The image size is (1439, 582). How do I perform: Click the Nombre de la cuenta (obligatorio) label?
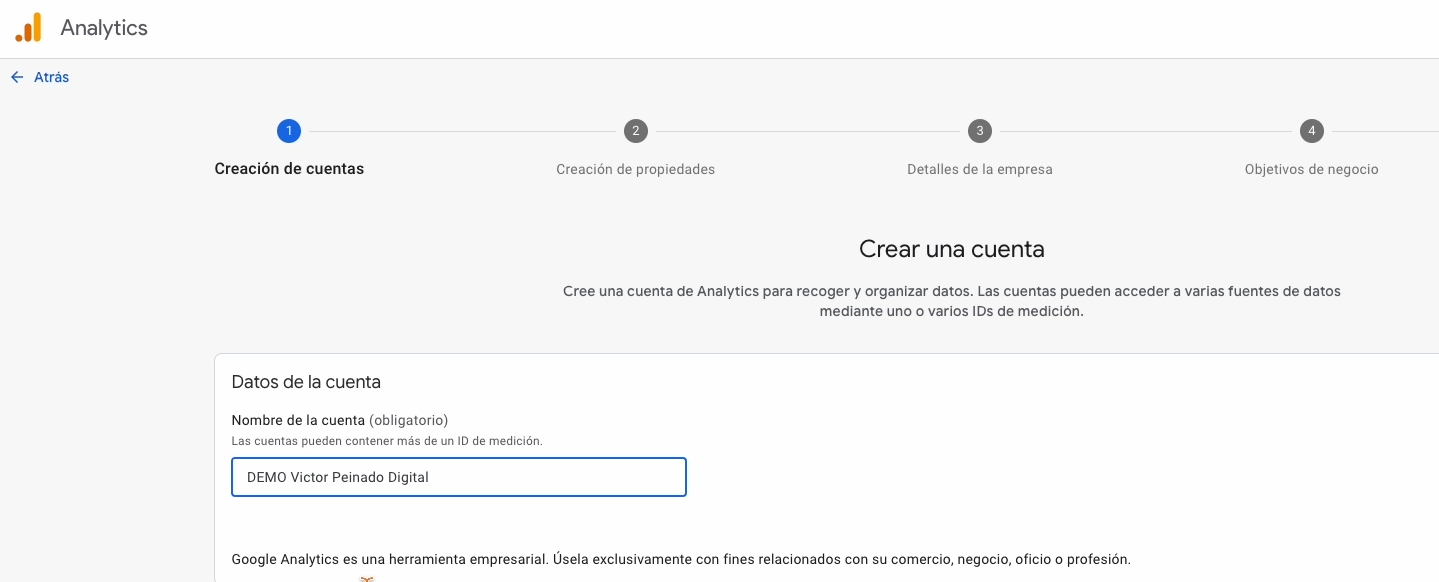340,420
